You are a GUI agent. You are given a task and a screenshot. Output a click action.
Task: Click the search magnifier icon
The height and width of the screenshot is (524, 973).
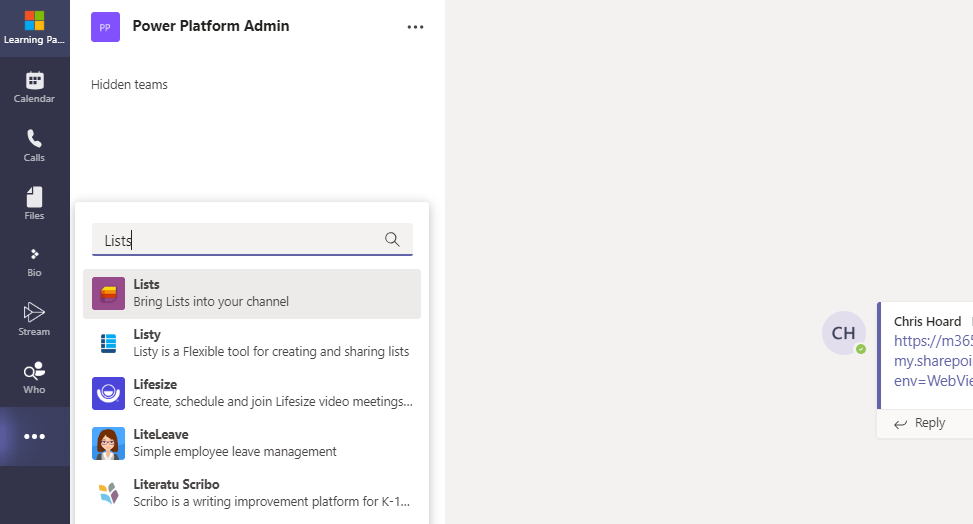[x=392, y=240]
